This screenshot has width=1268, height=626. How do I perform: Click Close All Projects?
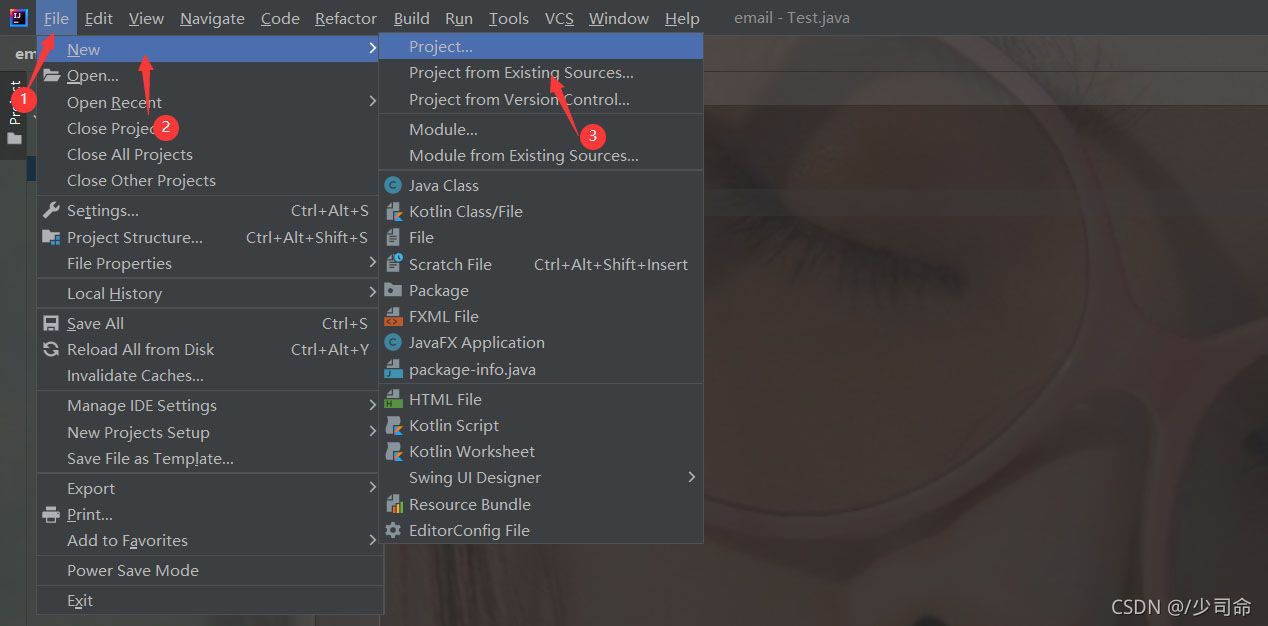pos(210,154)
